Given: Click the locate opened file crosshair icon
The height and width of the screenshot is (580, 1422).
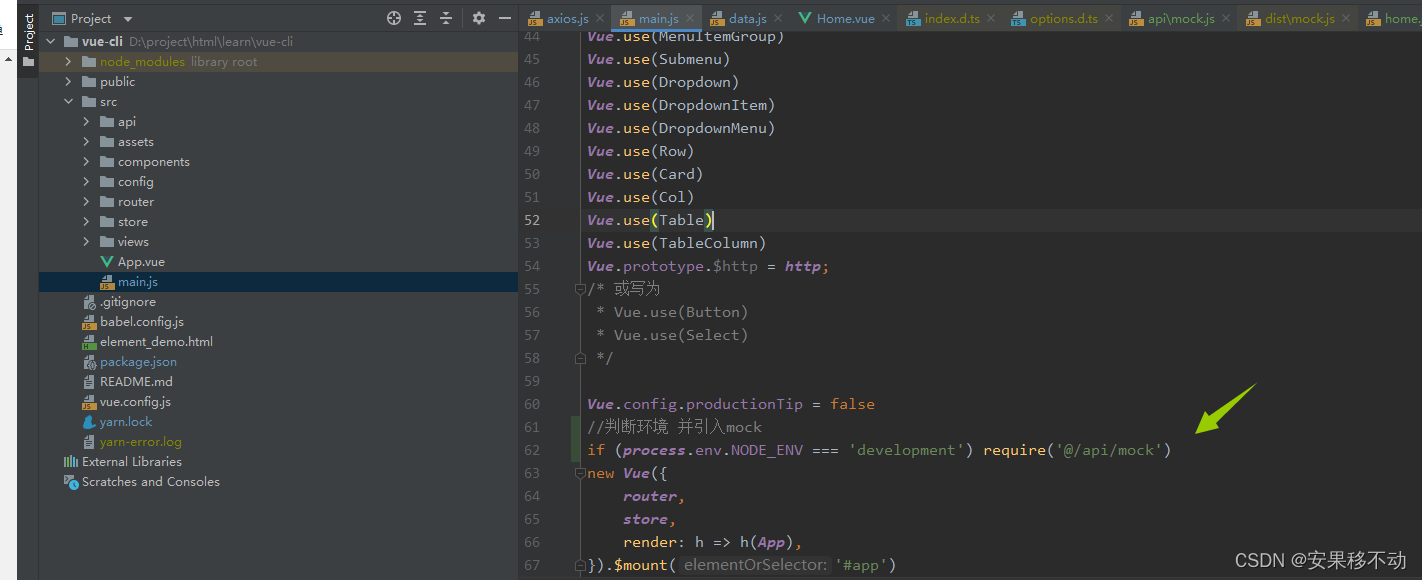Looking at the screenshot, I should pyautogui.click(x=393, y=17).
